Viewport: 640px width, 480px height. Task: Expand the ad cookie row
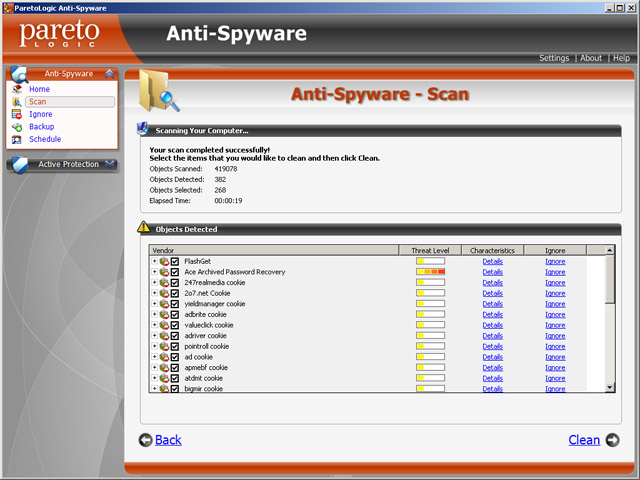pos(155,356)
